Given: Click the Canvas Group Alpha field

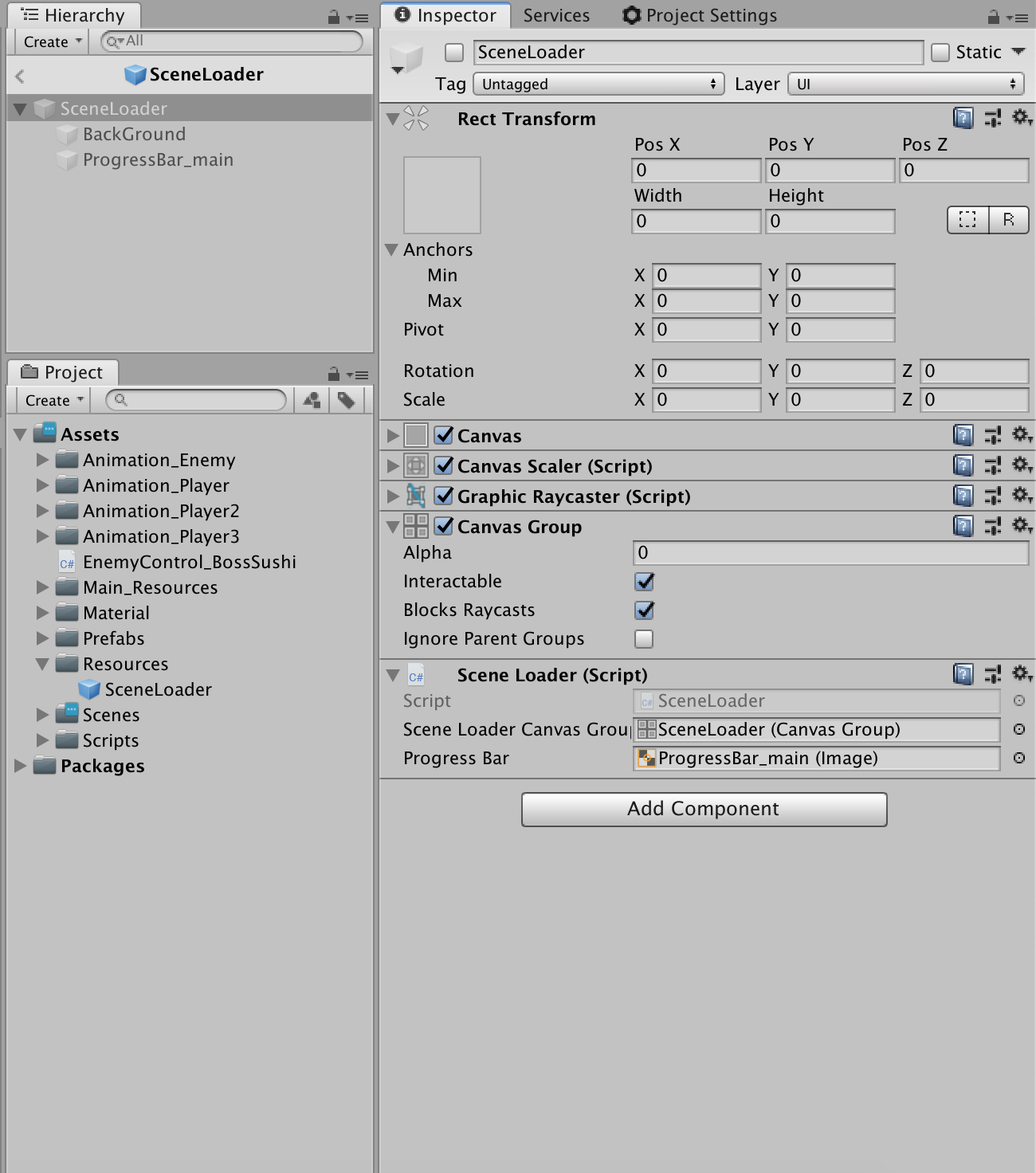Looking at the screenshot, I should pos(830,552).
